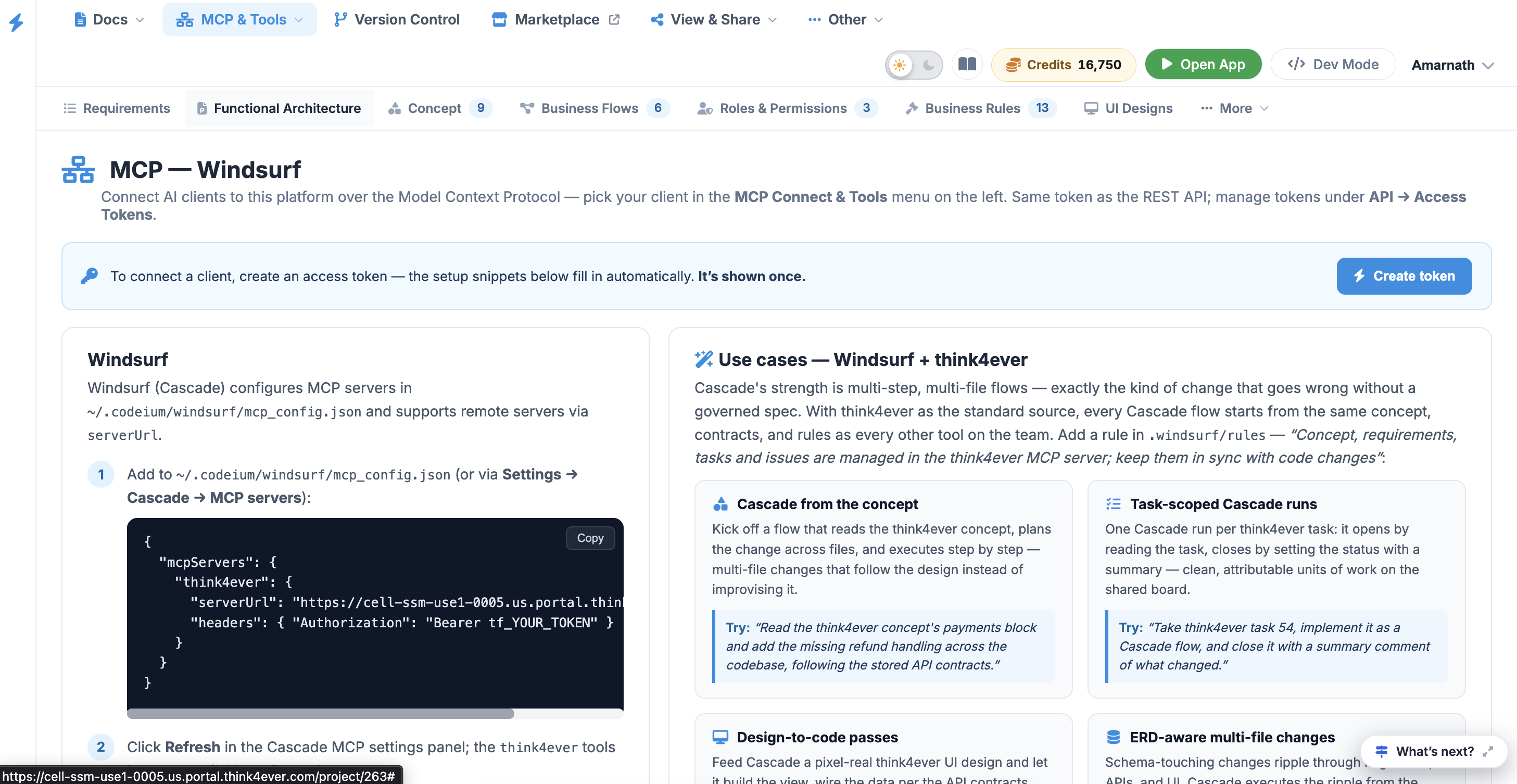Click the Business Rules gavel icon
The width and height of the screenshot is (1517, 784).
pos(912,108)
